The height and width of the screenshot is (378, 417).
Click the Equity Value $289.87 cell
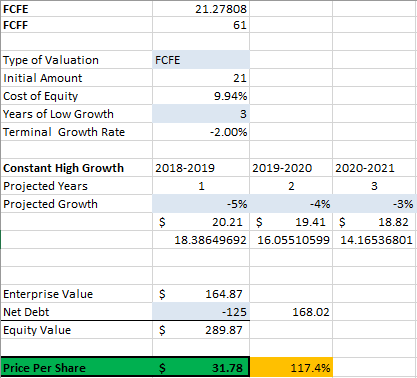(201, 330)
